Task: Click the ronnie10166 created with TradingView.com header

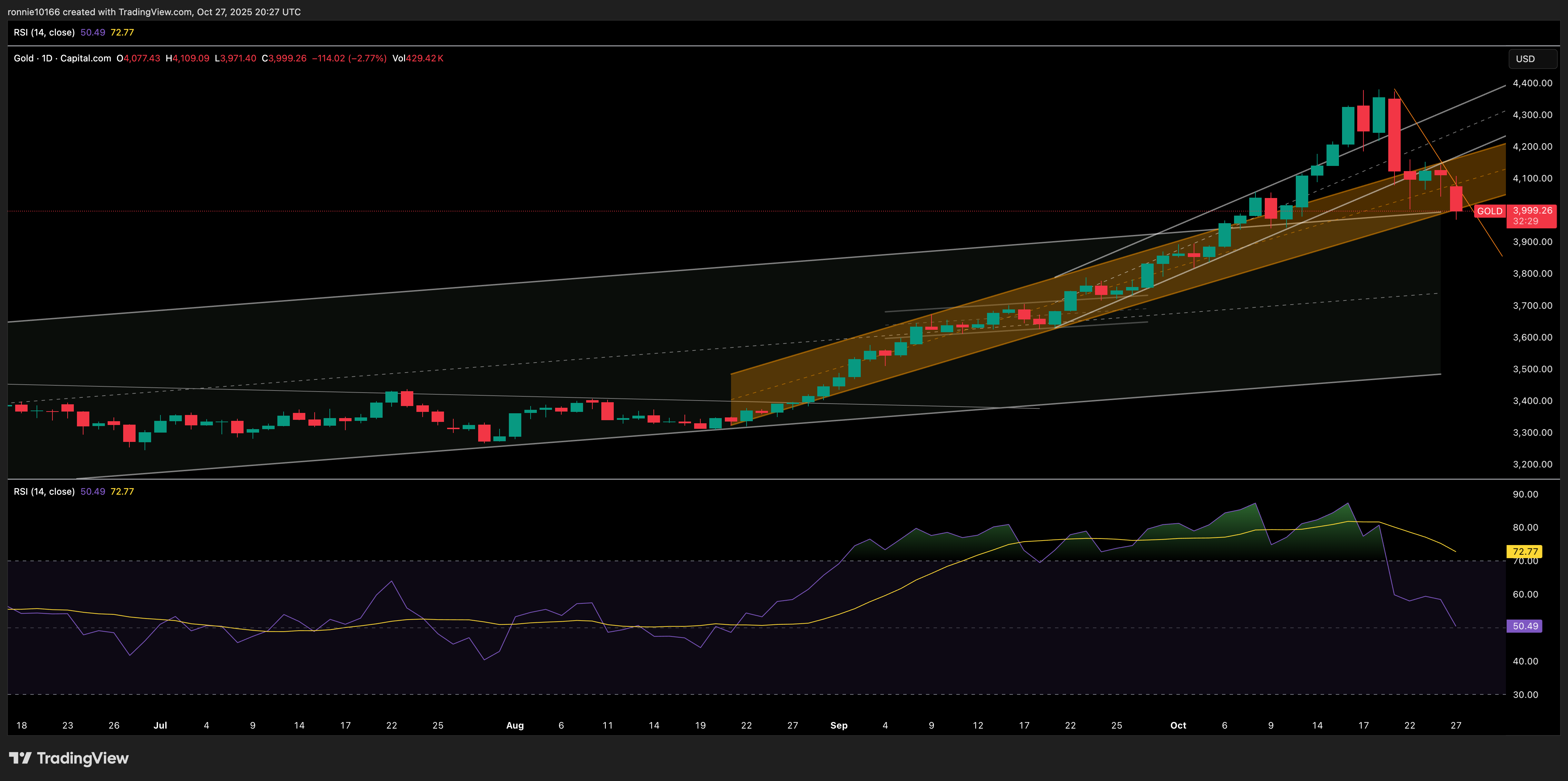Action: click(154, 12)
